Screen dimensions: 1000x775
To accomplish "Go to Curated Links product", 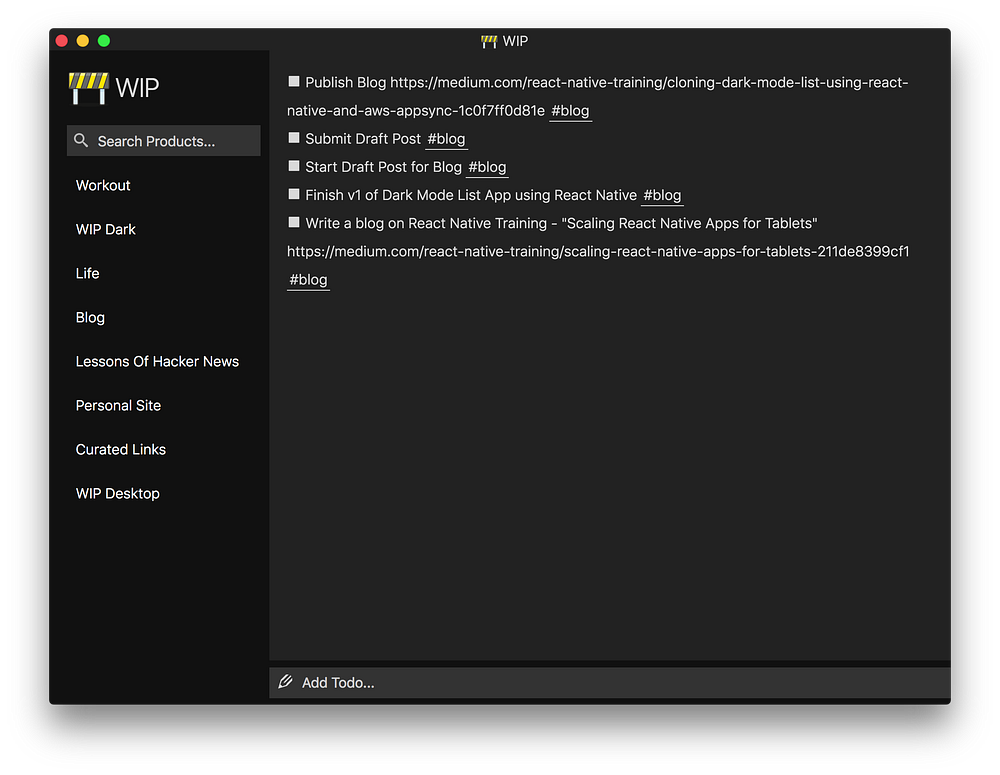I will (121, 449).
